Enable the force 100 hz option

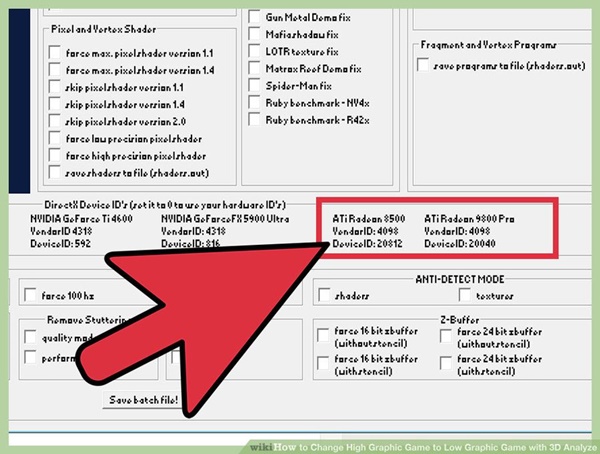(30, 295)
